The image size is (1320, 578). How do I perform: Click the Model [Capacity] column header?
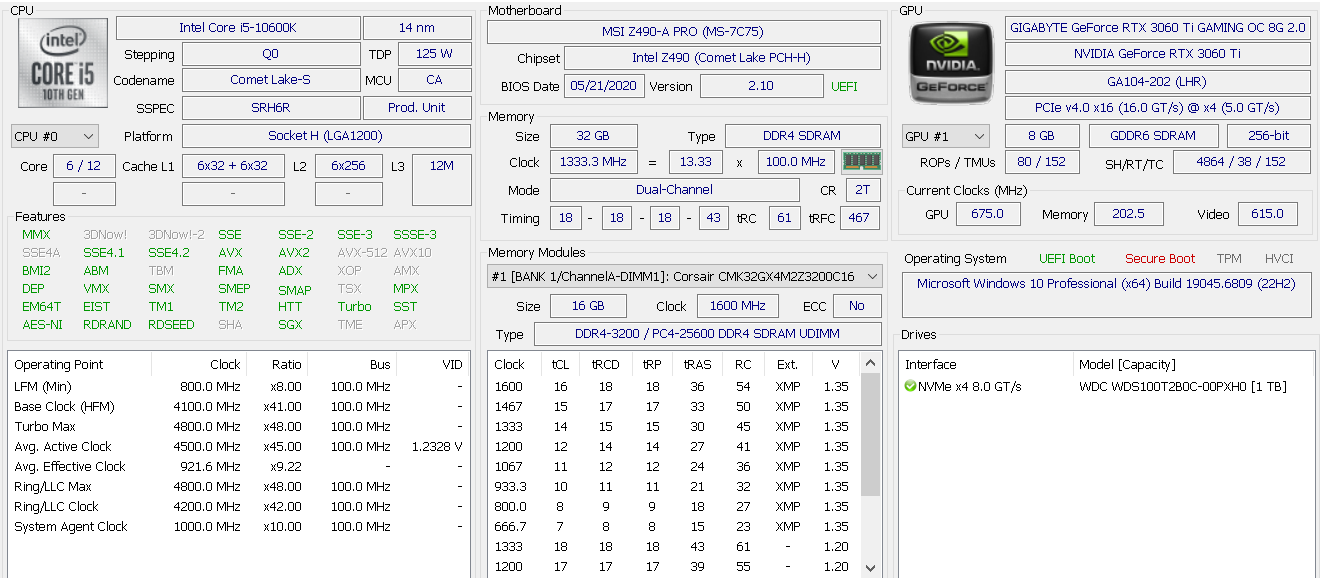click(1127, 364)
